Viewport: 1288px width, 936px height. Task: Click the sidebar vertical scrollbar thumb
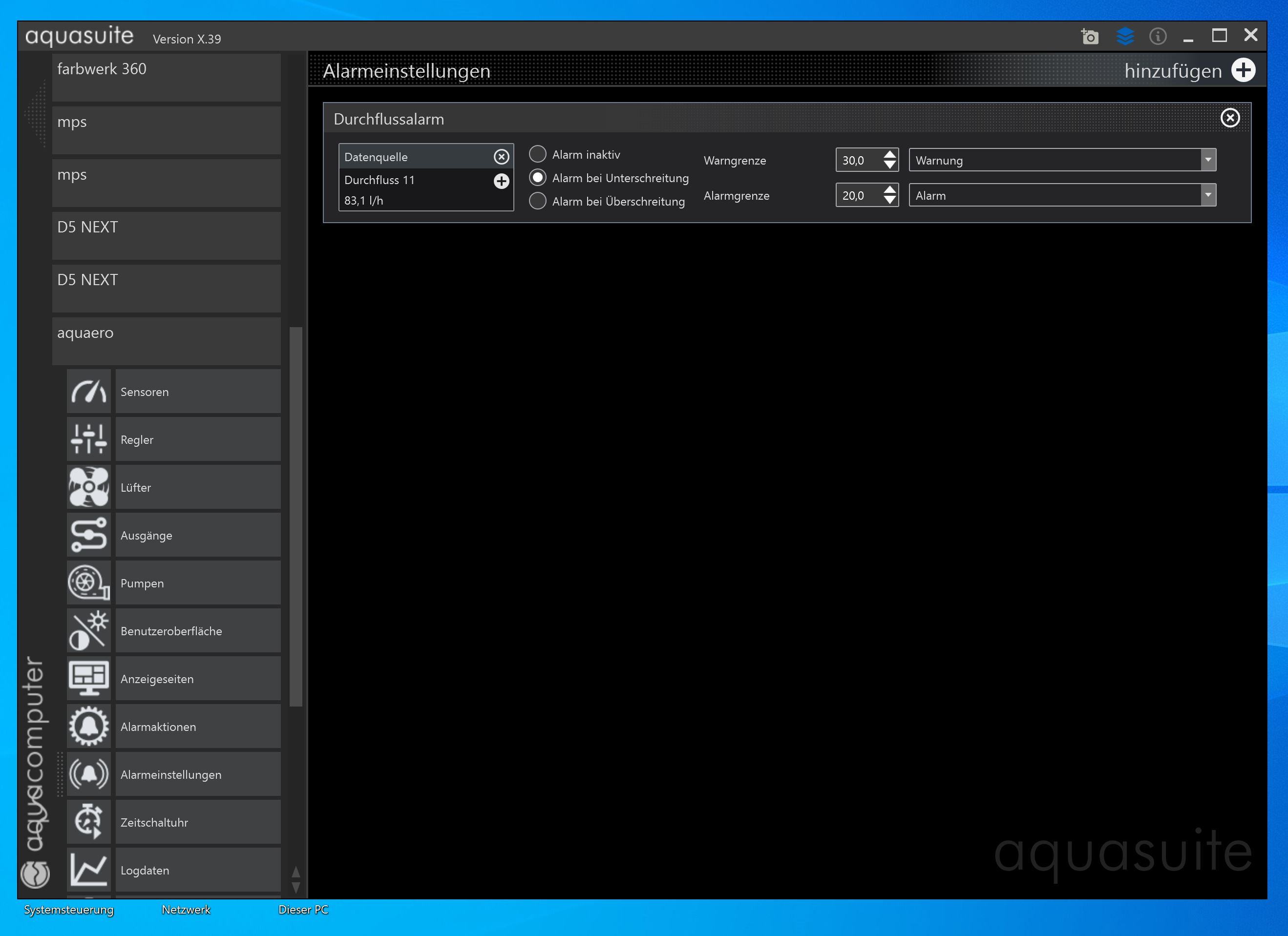tap(296, 517)
